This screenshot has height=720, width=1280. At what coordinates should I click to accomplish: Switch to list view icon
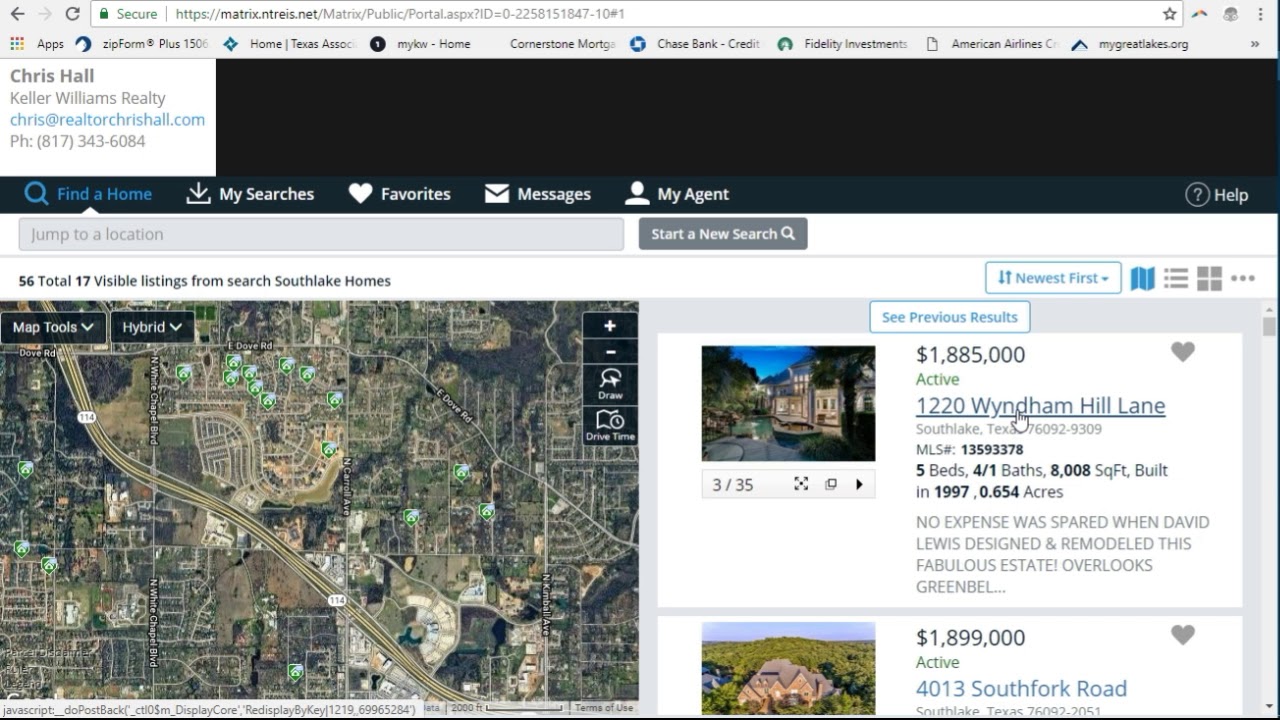[1176, 278]
